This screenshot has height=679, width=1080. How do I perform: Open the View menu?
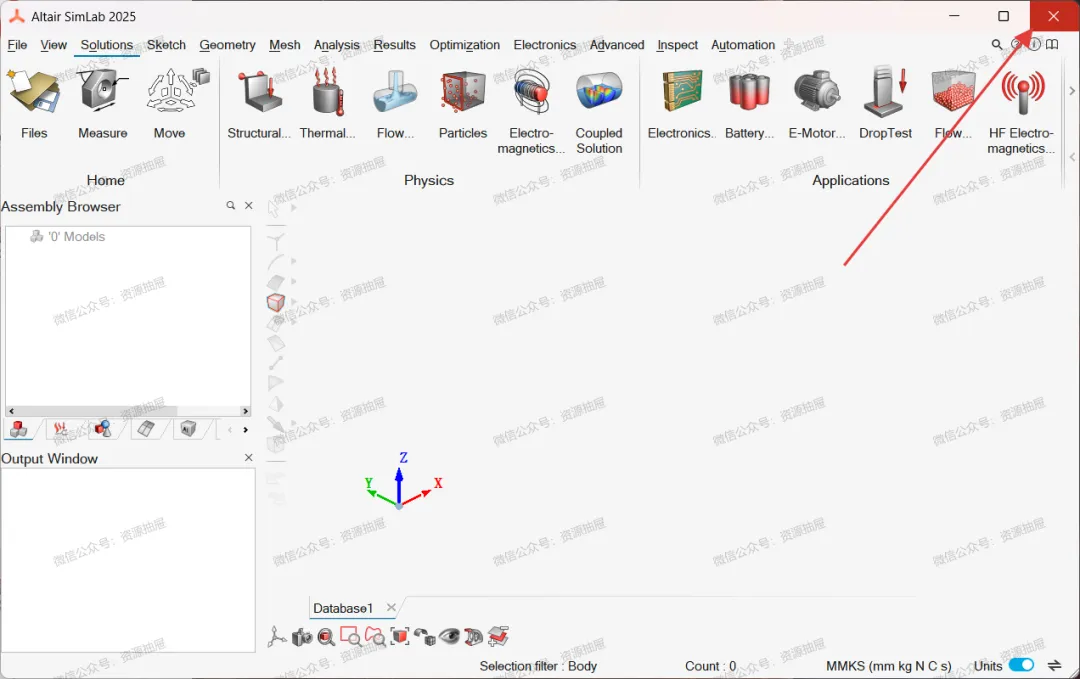tap(54, 45)
